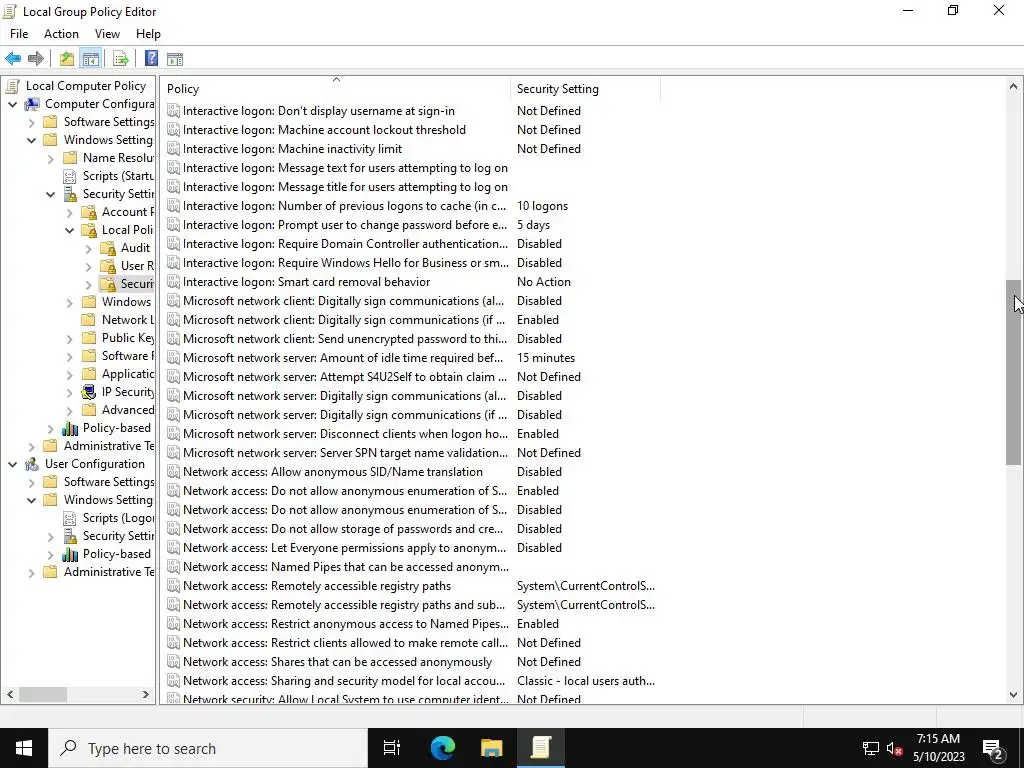Click icon of Network access: Shares accessed anonymously

pos(173,662)
